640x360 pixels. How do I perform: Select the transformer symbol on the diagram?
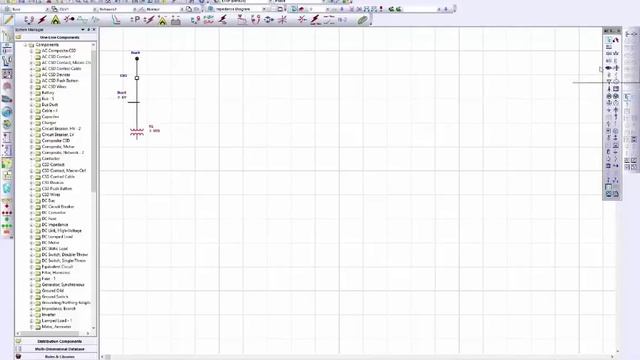[137, 132]
